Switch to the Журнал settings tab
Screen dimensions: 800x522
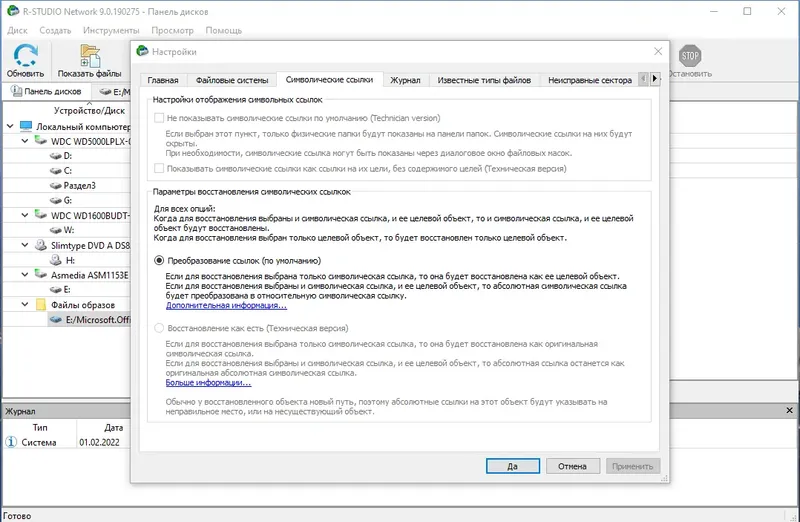[405, 80]
